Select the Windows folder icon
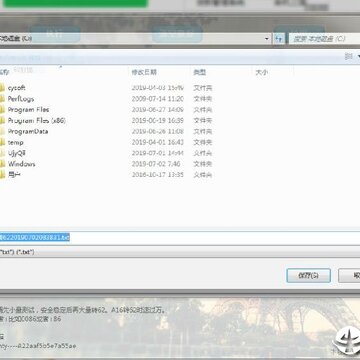Image resolution: width=360 pixels, height=360 pixels. (2, 164)
